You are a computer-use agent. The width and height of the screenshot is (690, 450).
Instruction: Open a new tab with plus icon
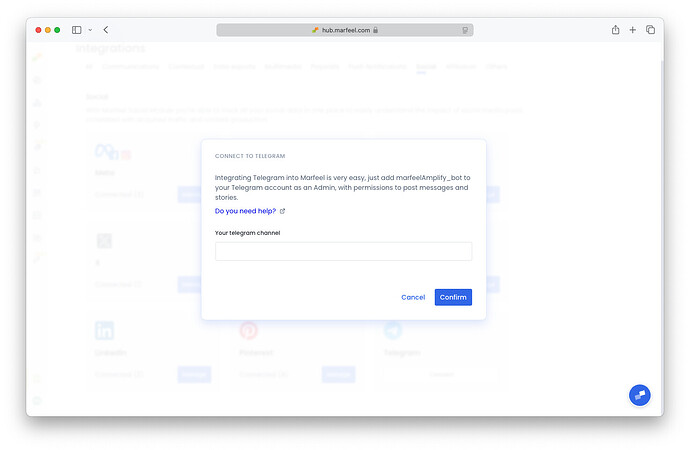point(632,30)
